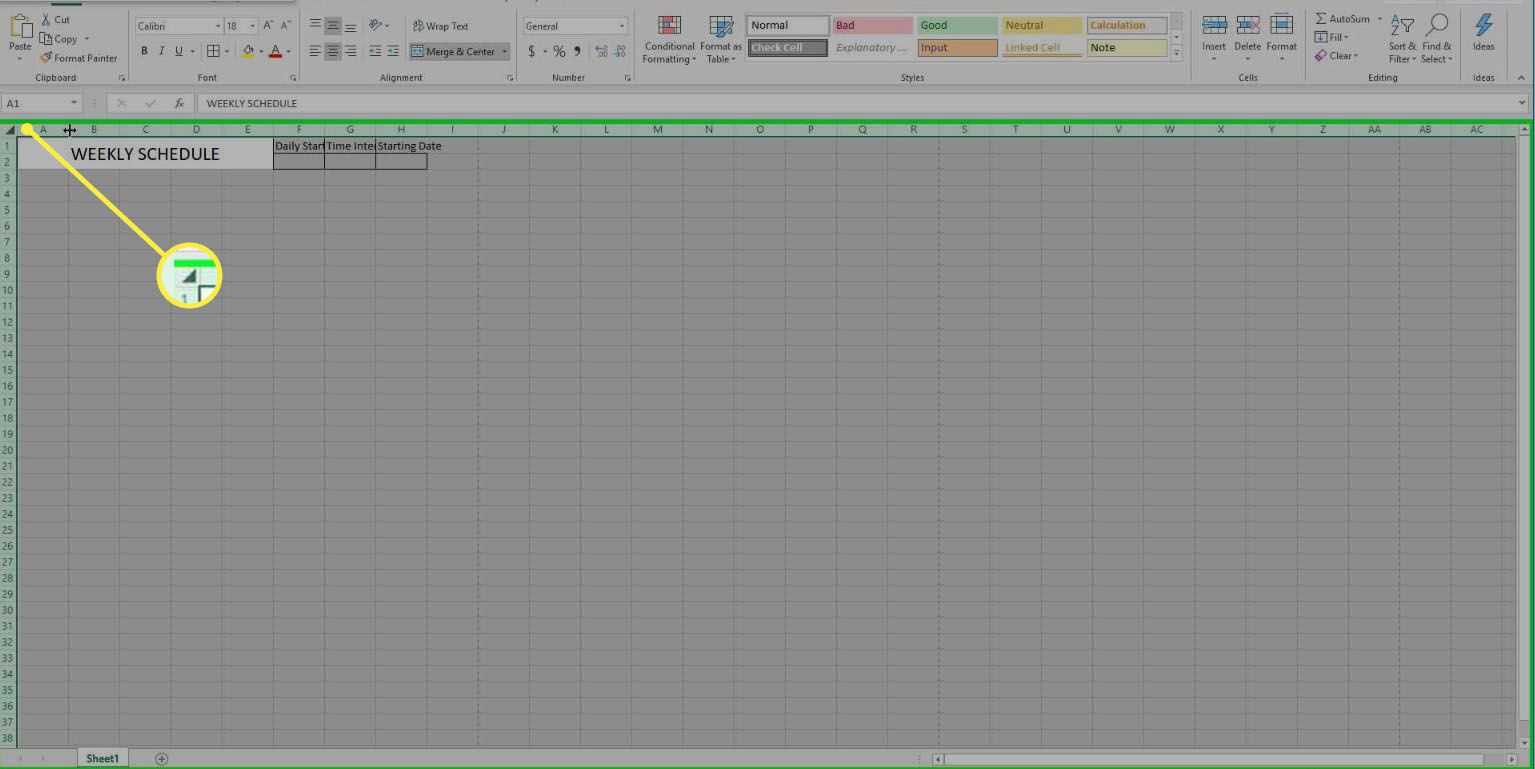The height and width of the screenshot is (769, 1535).
Task: Open the Calibri font name dropdown
Action: 218,26
